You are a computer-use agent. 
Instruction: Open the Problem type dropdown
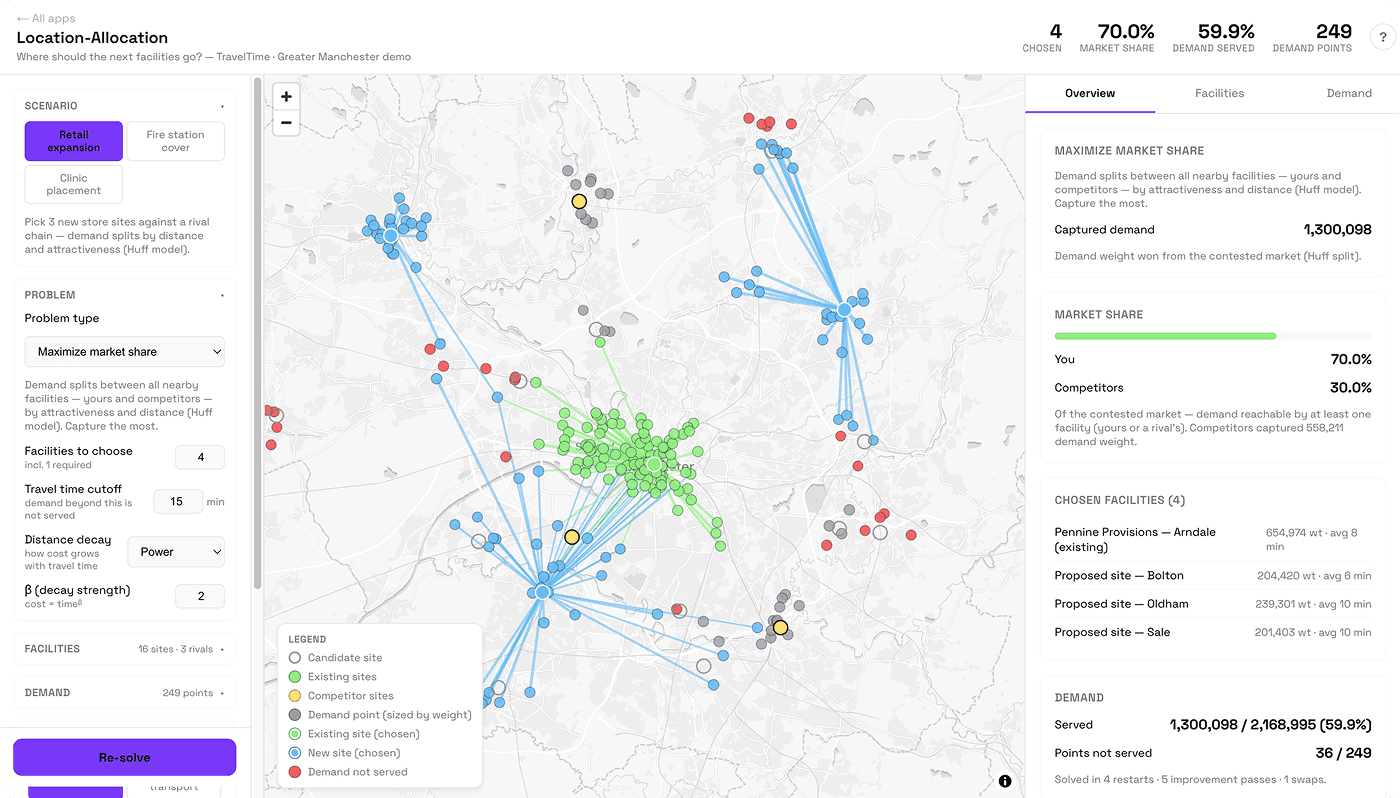tap(125, 351)
